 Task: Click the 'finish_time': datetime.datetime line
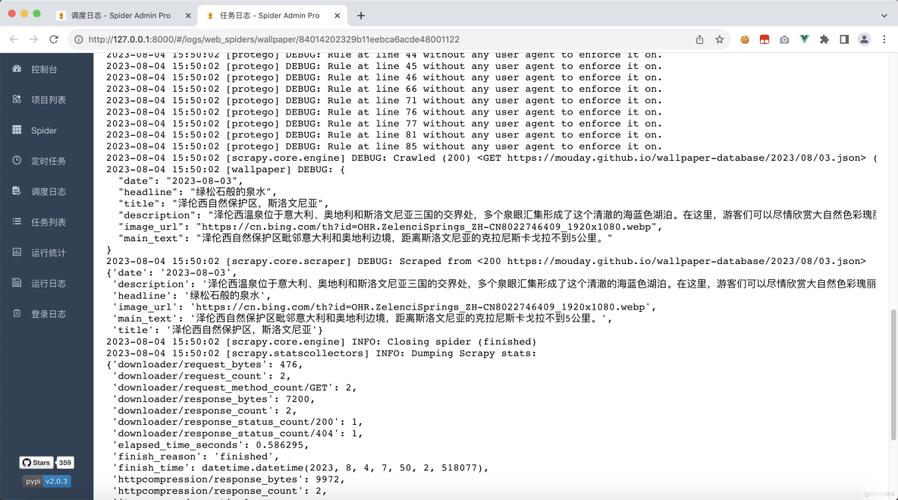coord(300,468)
